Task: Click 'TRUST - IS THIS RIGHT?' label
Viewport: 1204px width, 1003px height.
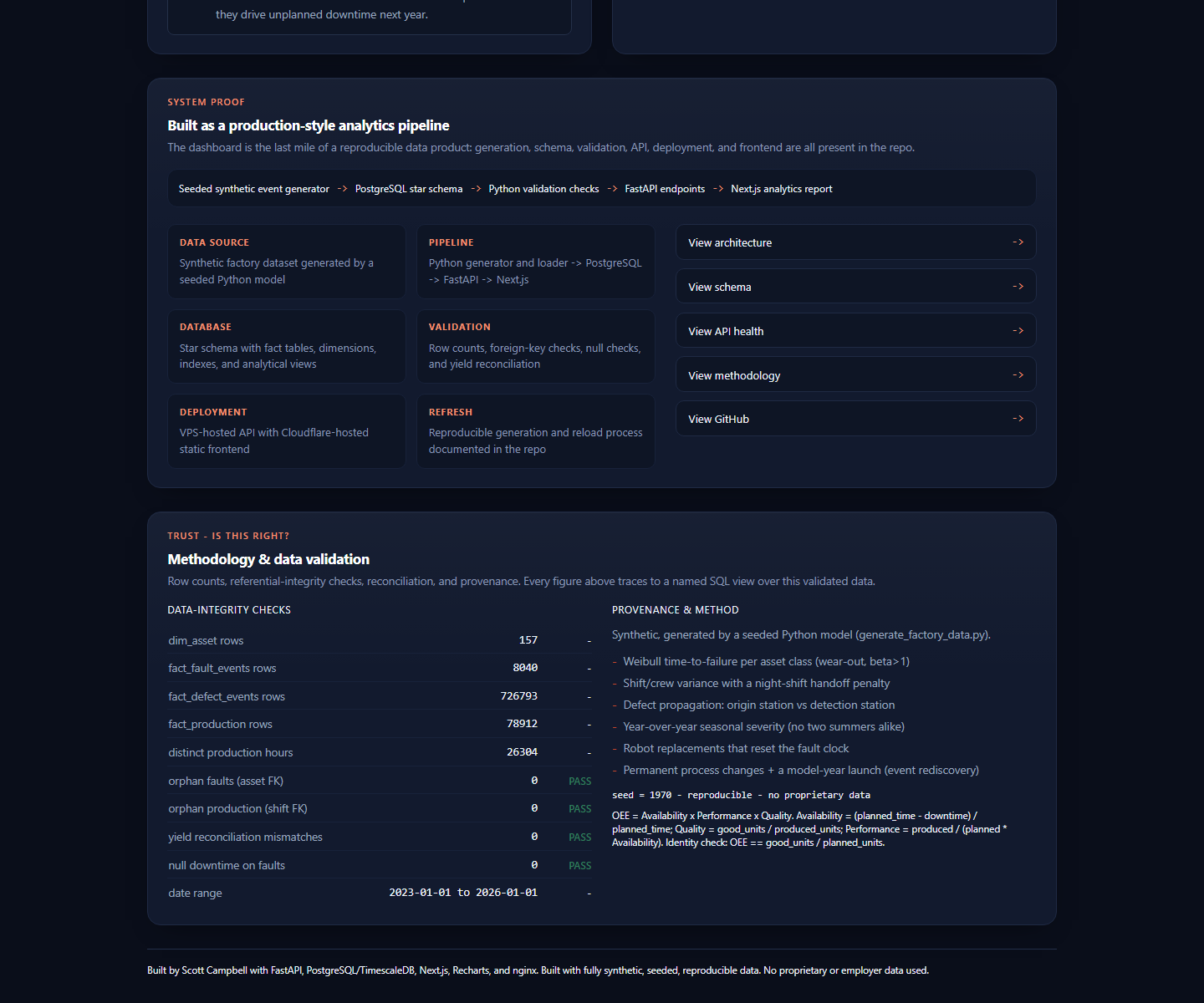Action: (x=228, y=536)
